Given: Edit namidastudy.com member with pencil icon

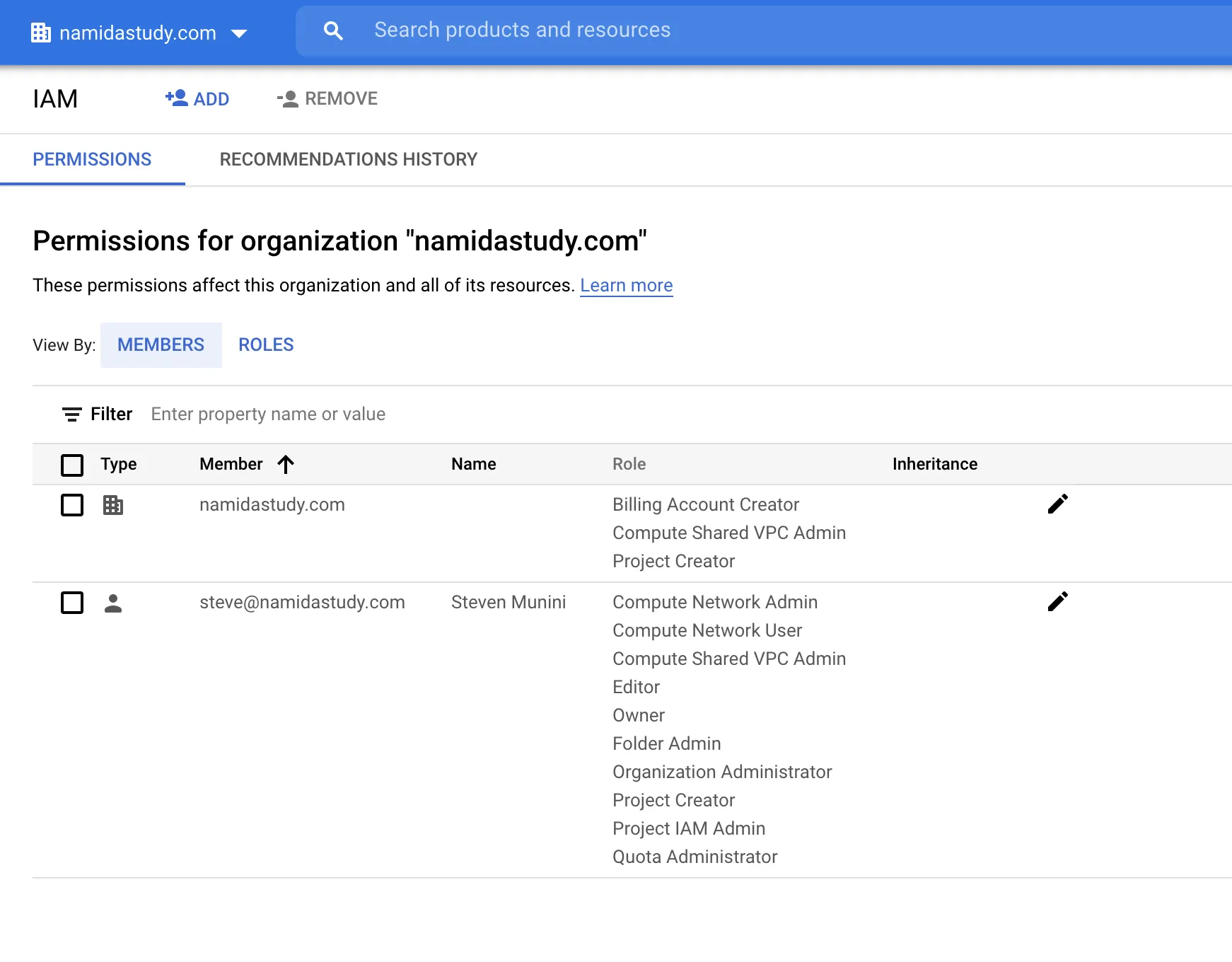Looking at the screenshot, I should point(1057,504).
